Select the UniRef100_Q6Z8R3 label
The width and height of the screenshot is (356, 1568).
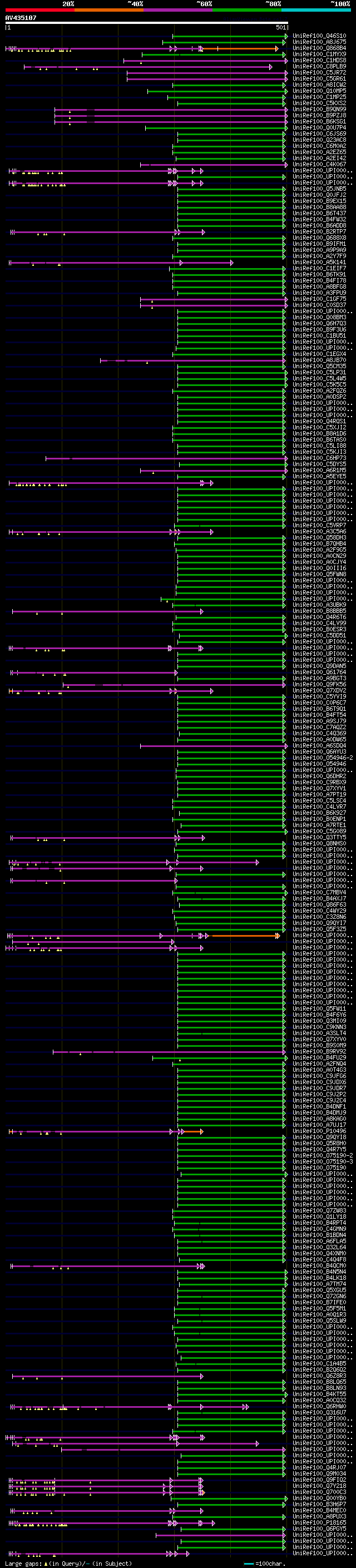[x=319, y=1376]
